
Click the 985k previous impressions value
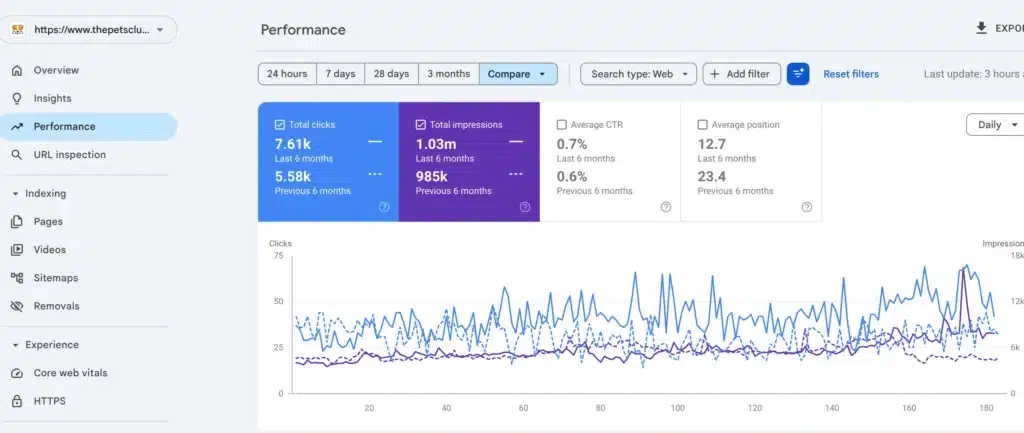click(x=432, y=176)
